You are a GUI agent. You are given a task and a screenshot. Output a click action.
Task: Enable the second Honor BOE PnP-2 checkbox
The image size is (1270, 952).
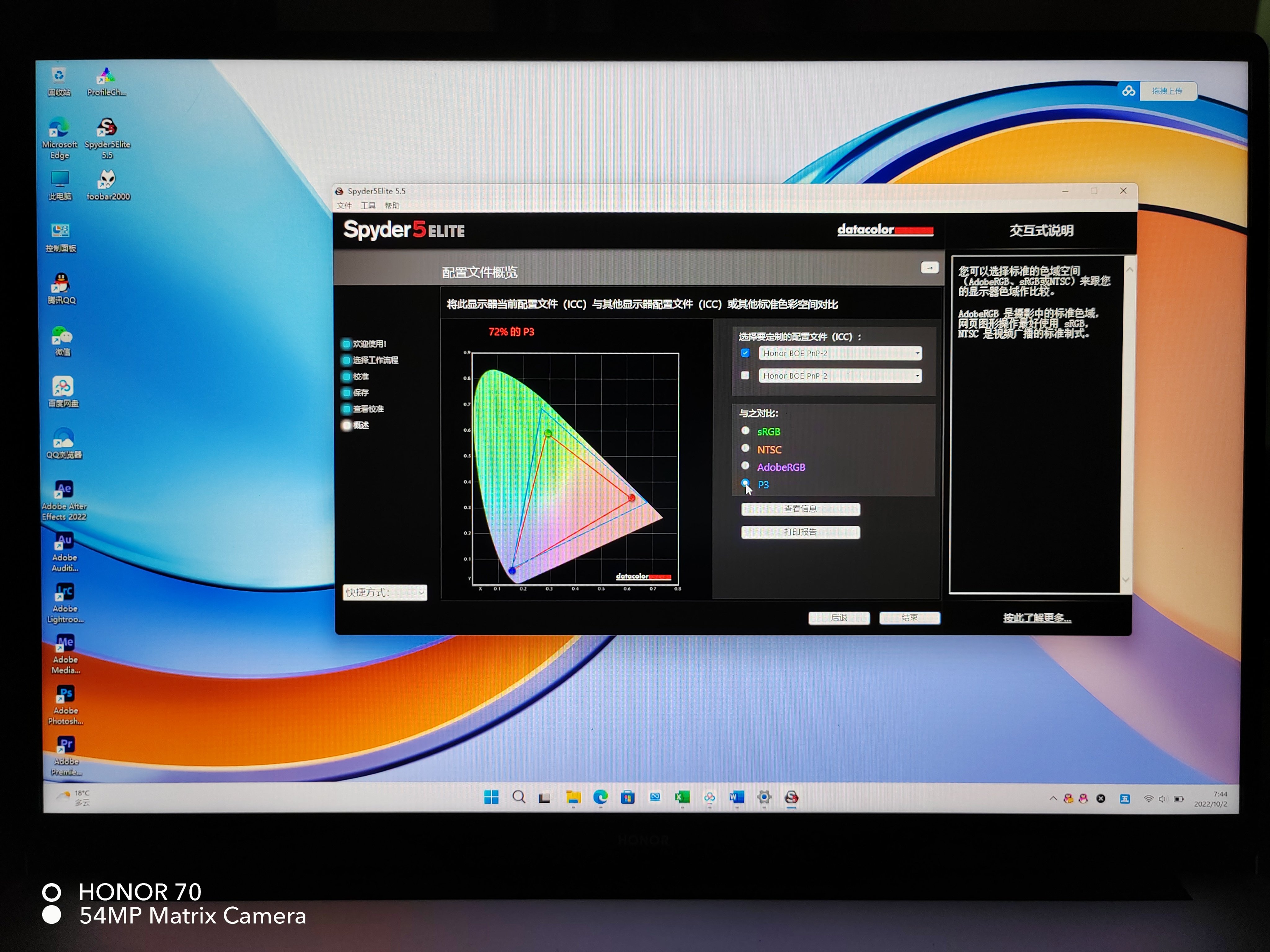[x=745, y=375]
